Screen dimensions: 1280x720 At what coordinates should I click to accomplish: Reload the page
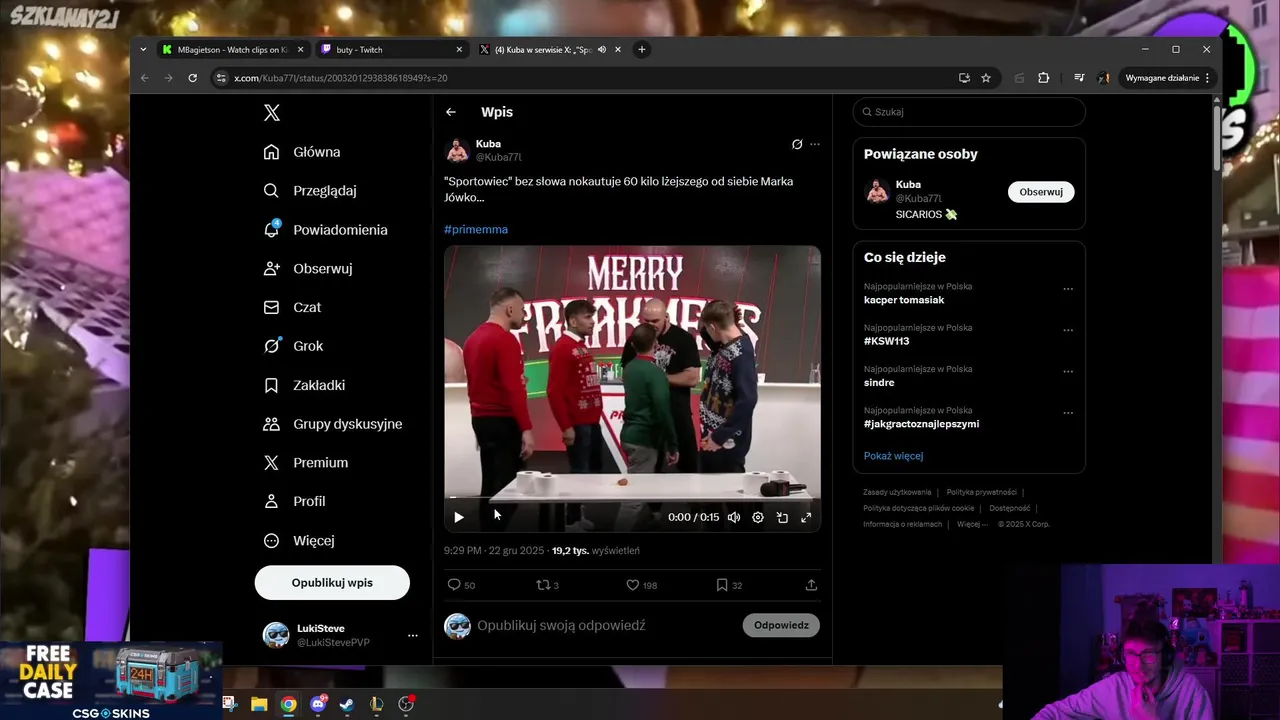[192, 78]
